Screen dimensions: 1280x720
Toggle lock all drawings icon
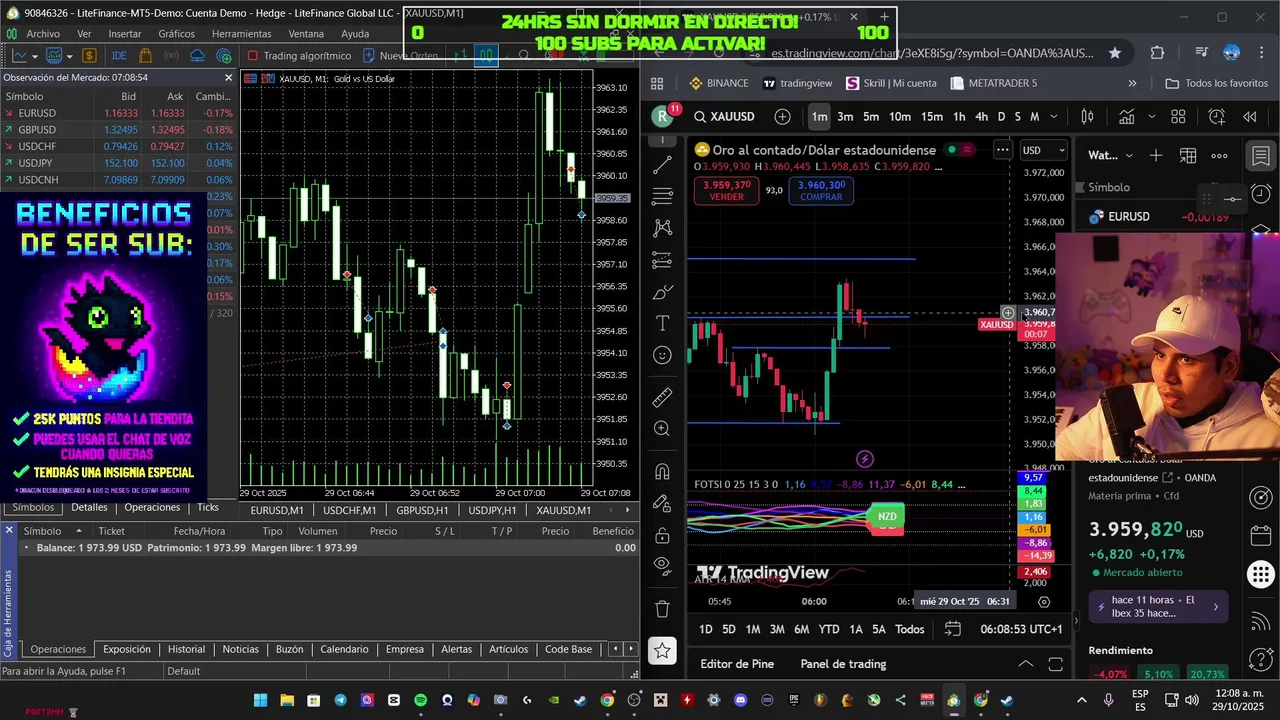click(x=662, y=535)
